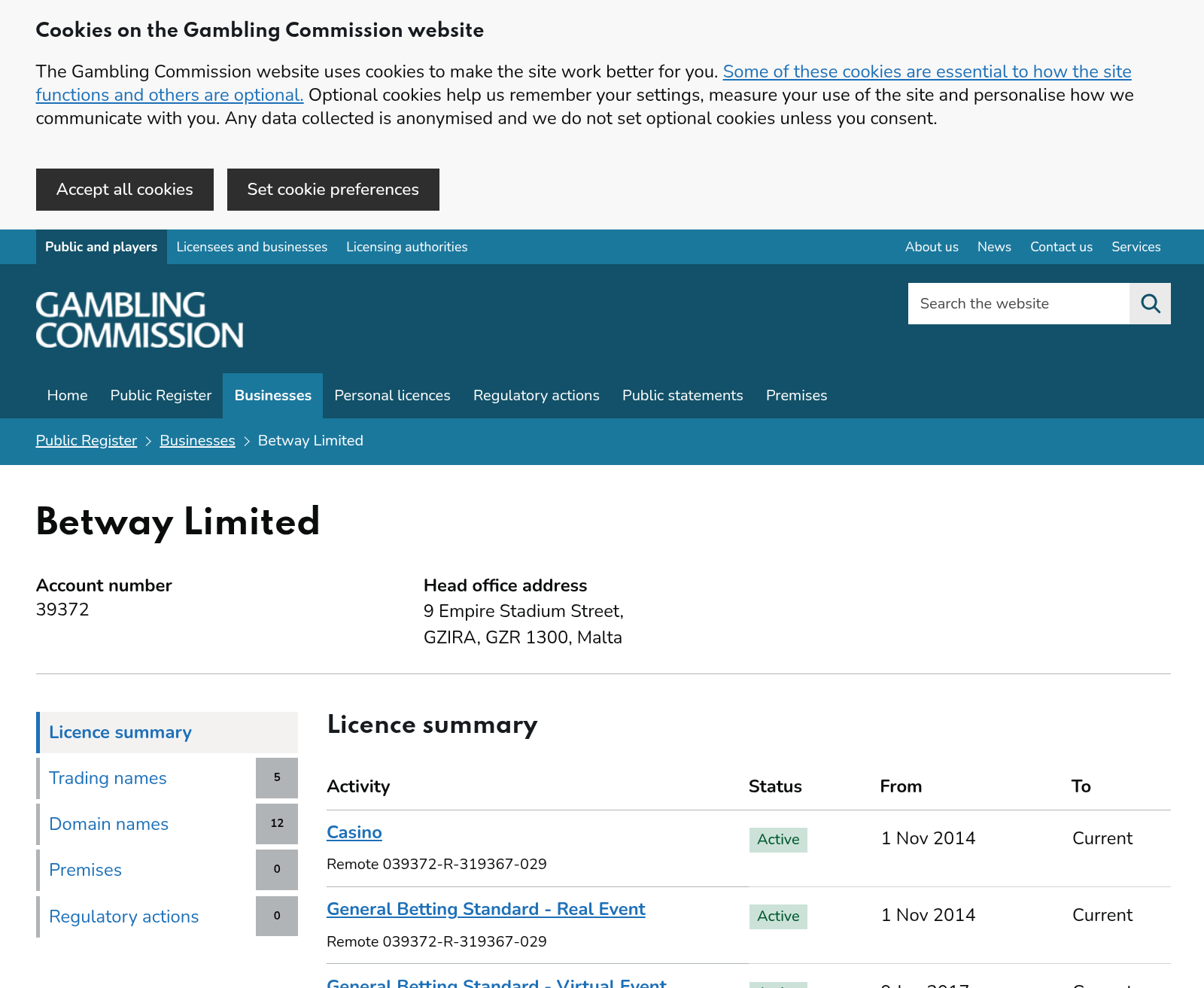Image resolution: width=1204 pixels, height=988 pixels.
Task: Click the account number 39372
Action: click(x=62, y=610)
